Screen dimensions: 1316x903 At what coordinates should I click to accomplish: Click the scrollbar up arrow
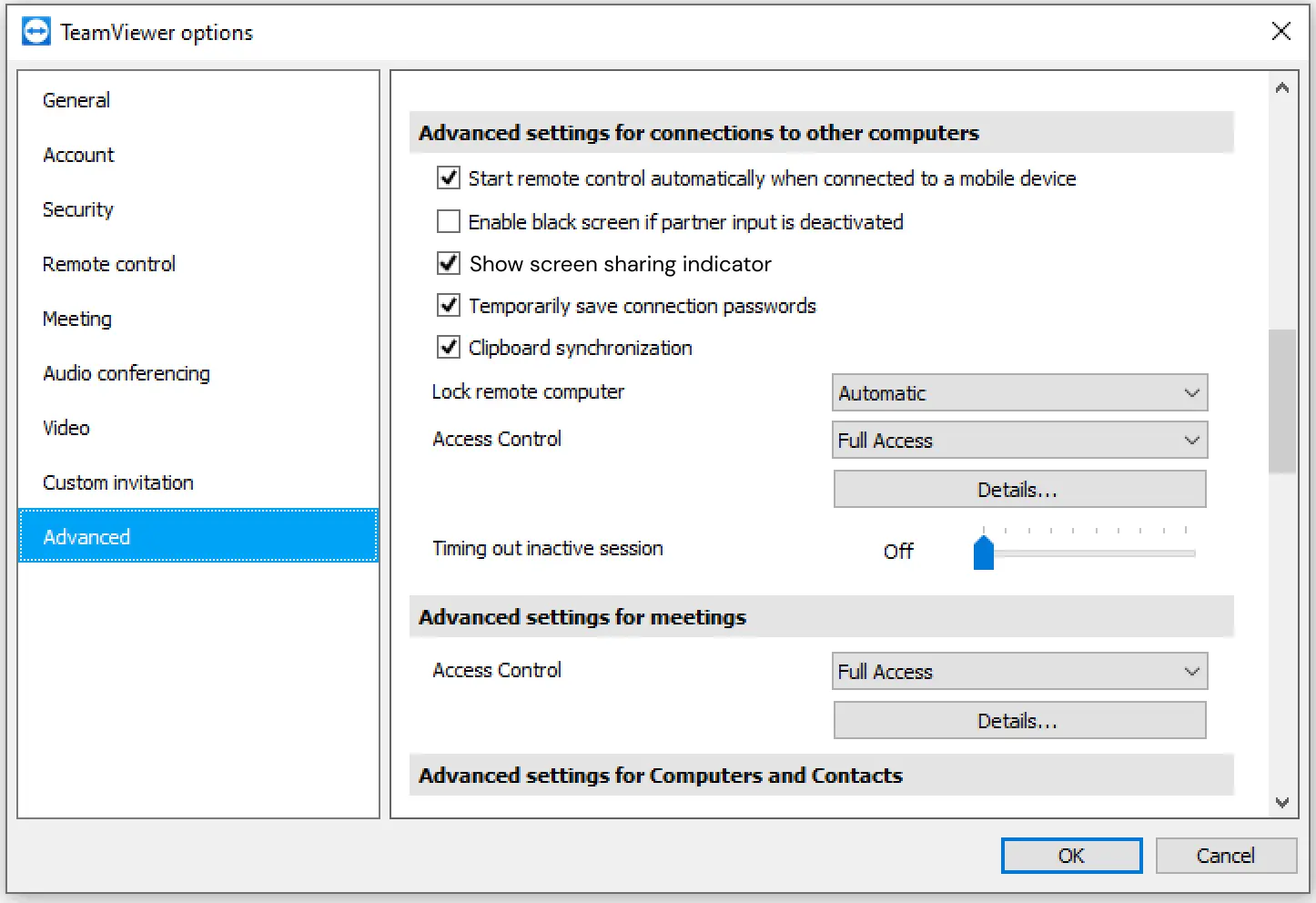tap(1282, 88)
